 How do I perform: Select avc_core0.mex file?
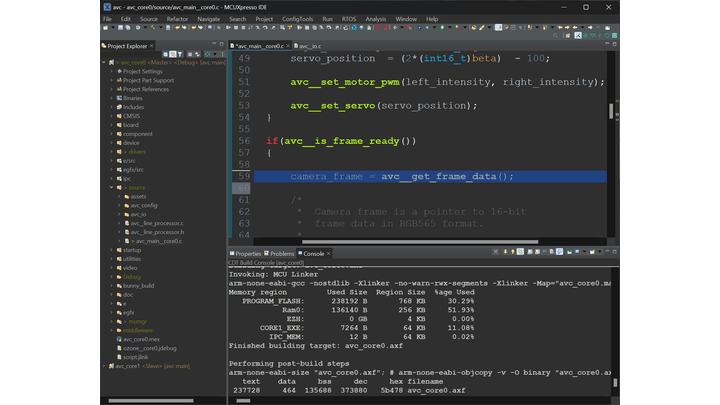(140, 339)
